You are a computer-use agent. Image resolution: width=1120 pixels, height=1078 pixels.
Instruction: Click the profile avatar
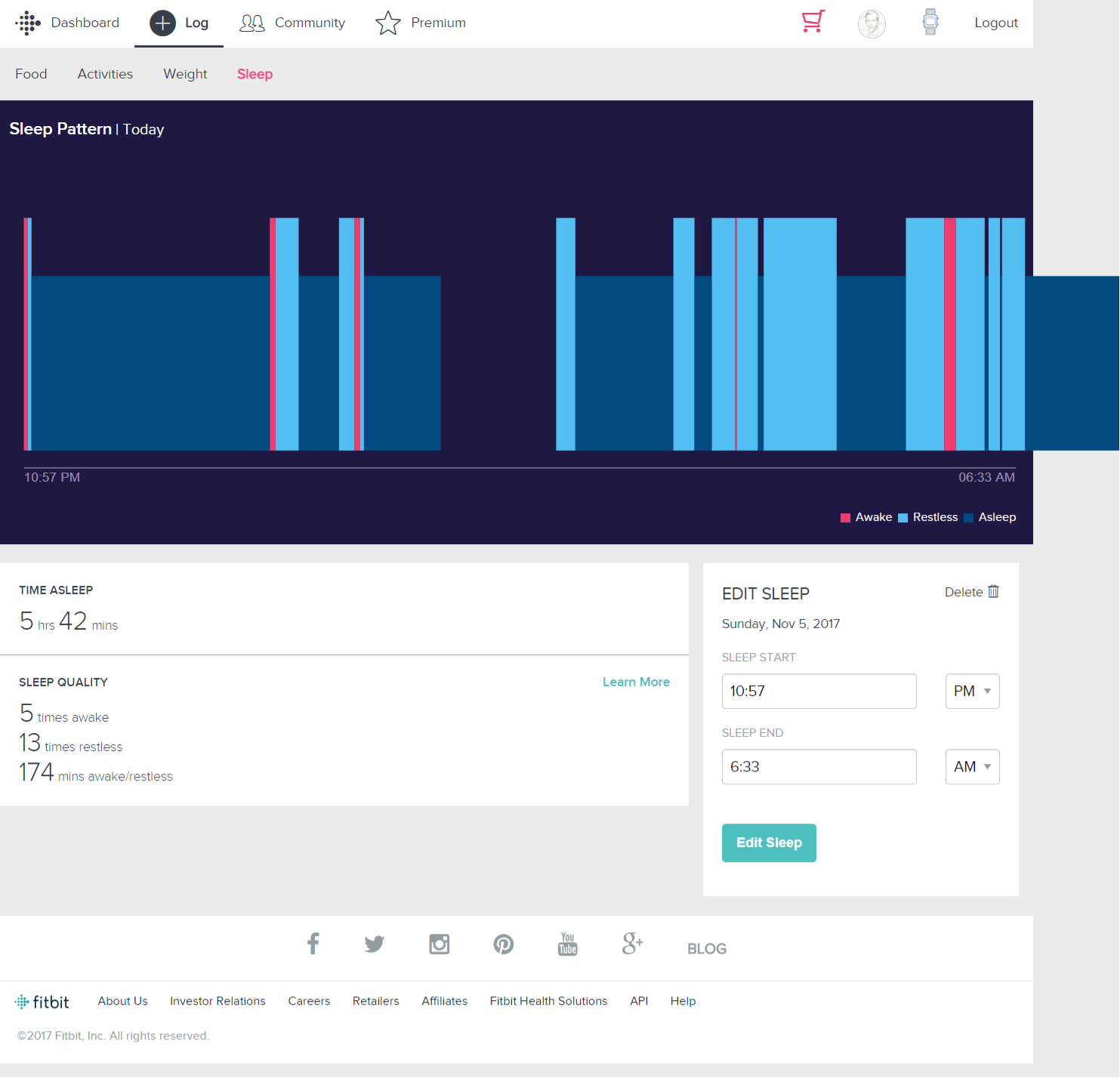pyautogui.click(x=872, y=23)
